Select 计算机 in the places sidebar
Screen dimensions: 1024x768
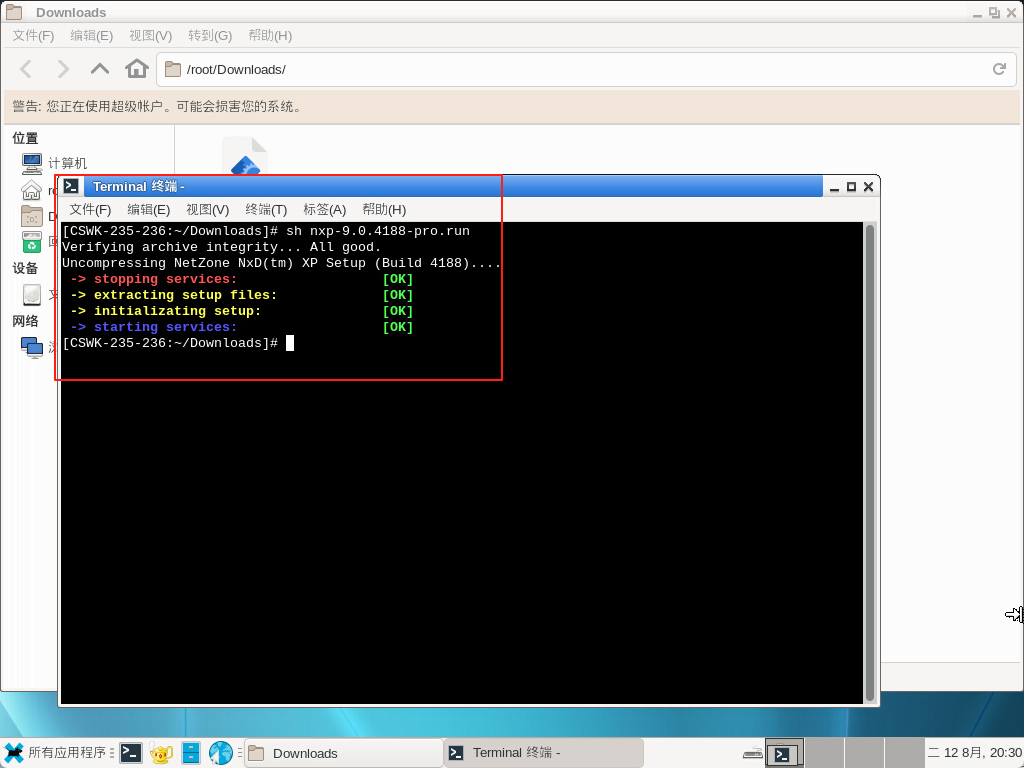(x=66, y=163)
